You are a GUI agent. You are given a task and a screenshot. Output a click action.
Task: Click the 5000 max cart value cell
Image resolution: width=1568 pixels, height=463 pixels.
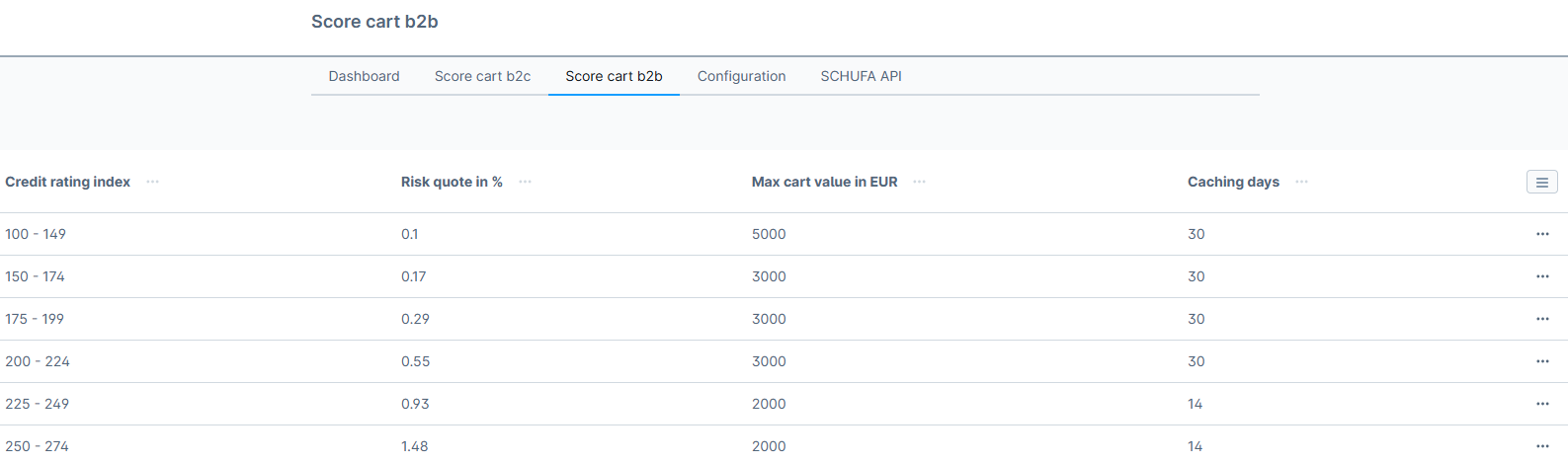pos(769,234)
